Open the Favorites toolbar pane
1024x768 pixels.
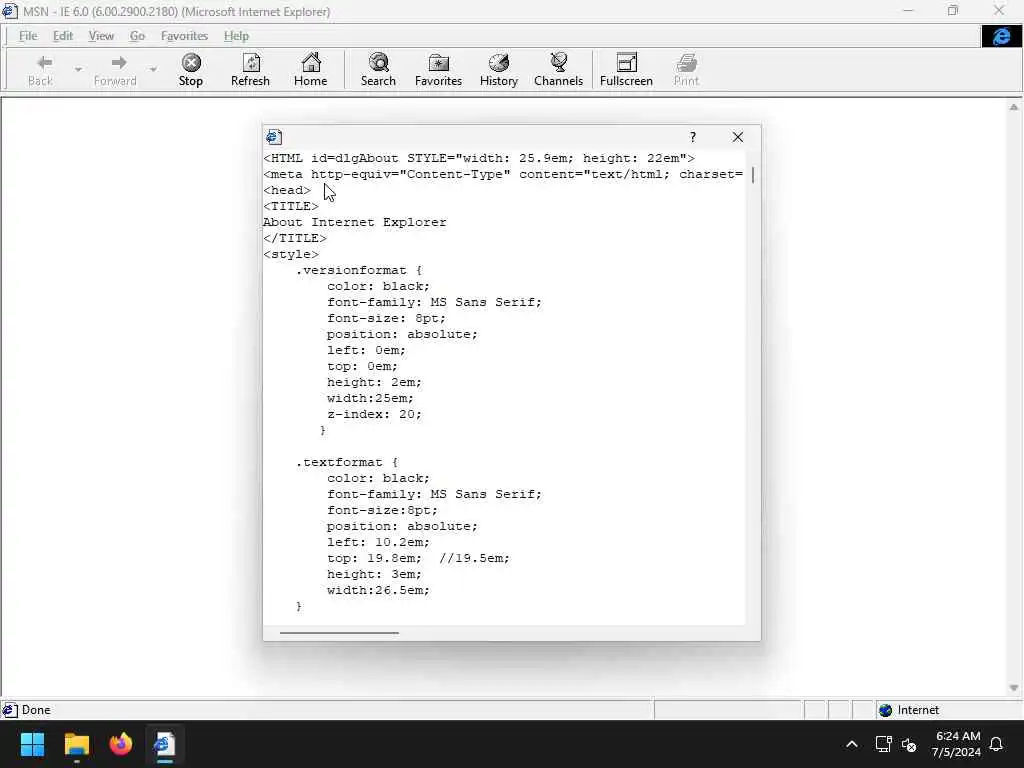pos(438,70)
